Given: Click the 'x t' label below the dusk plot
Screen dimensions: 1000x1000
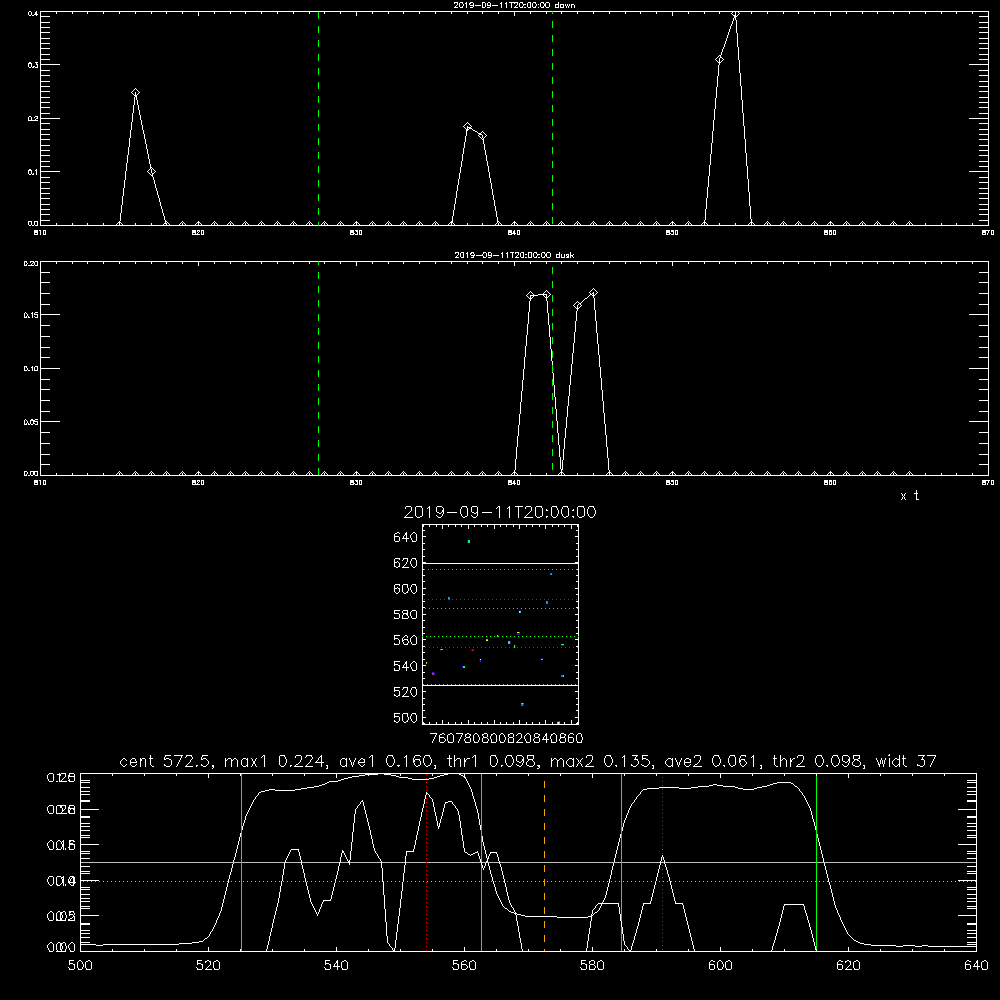Looking at the screenshot, I should click(x=909, y=496).
